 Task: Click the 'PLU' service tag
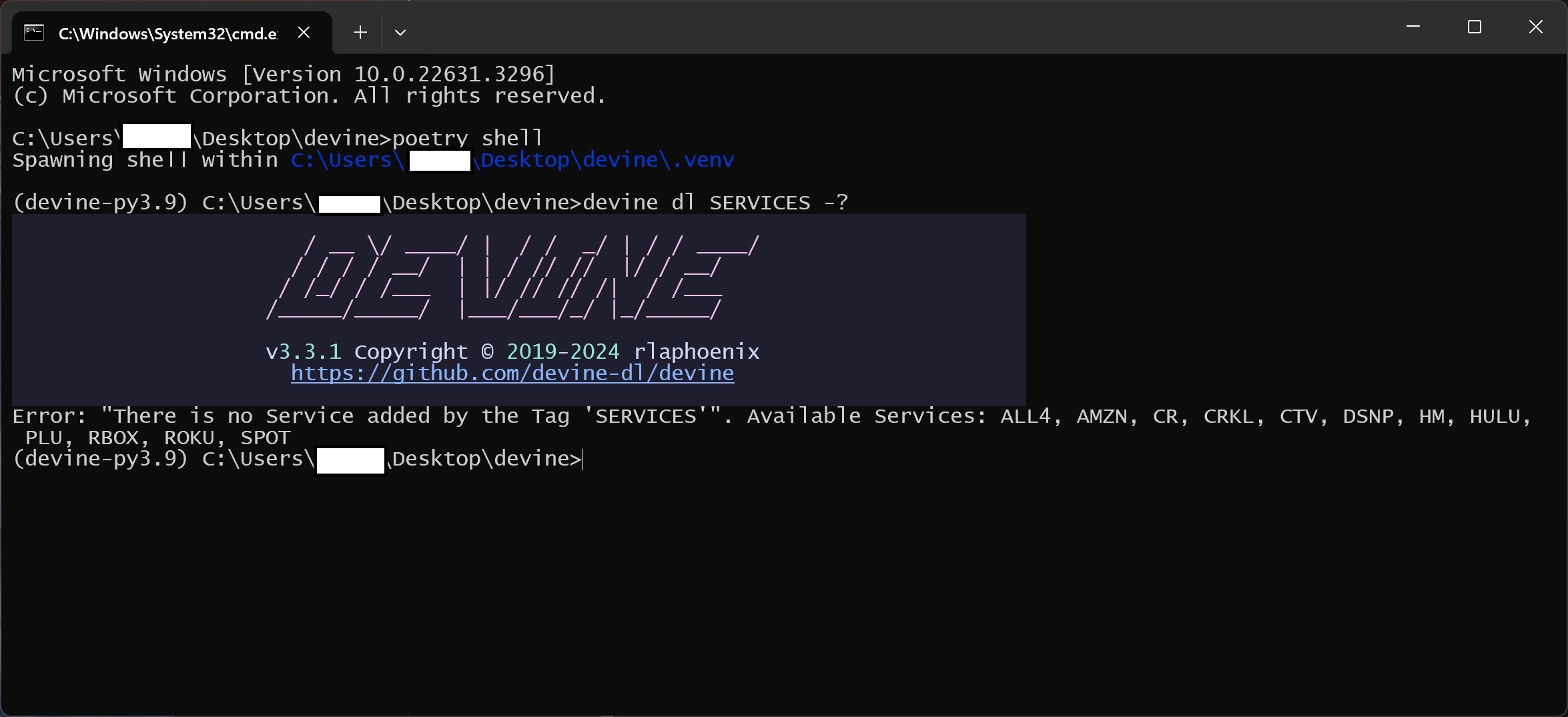click(44, 438)
